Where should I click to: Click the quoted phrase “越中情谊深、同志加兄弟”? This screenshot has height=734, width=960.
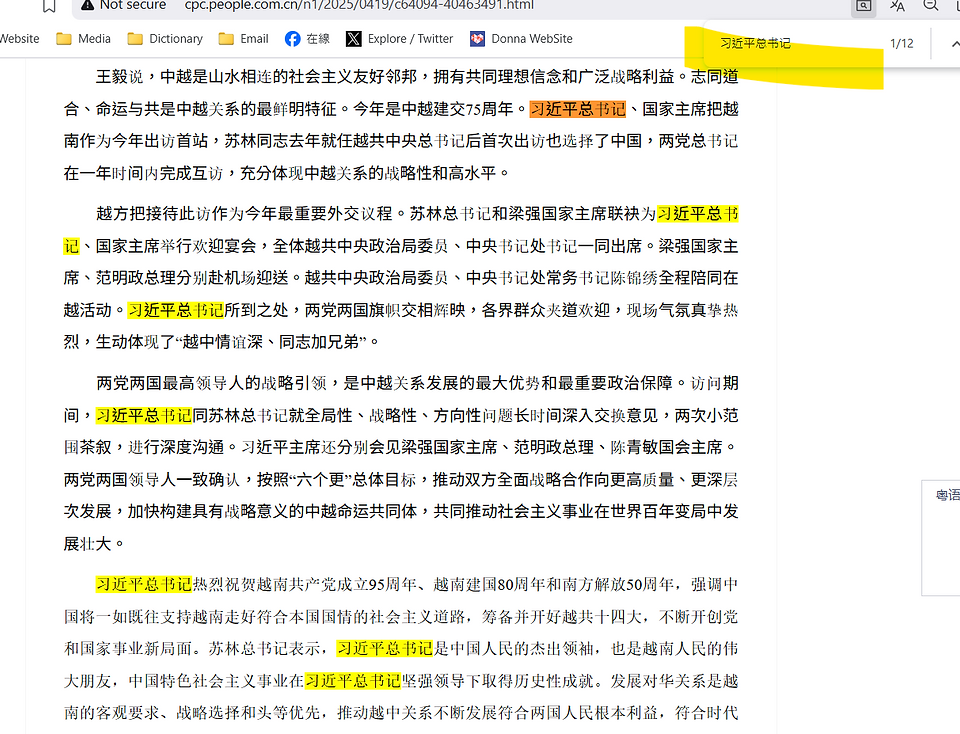tap(271, 342)
